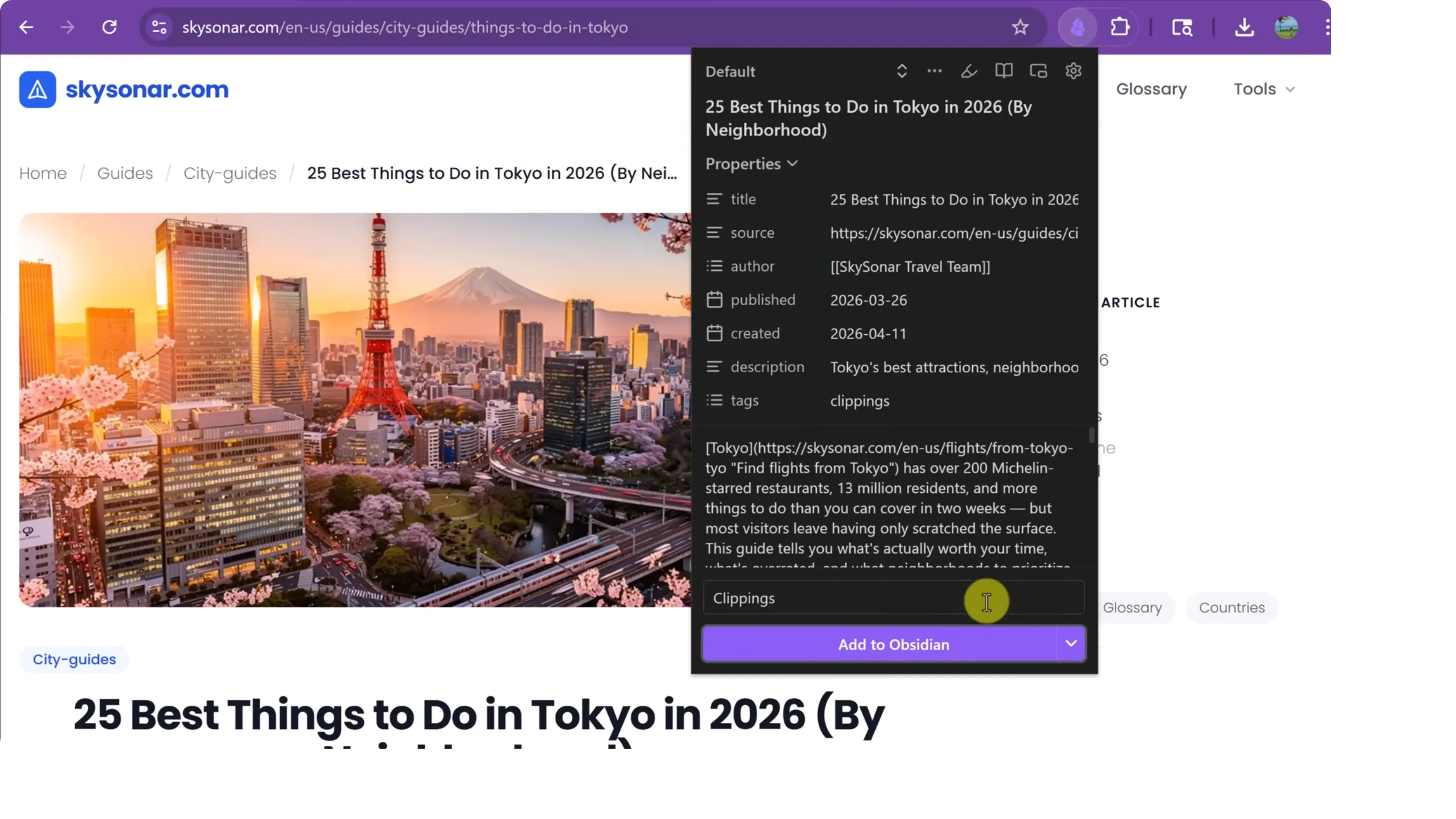Open the City-guides breadcrumb link
Image resolution: width=1456 pixels, height=819 pixels.
point(229,173)
